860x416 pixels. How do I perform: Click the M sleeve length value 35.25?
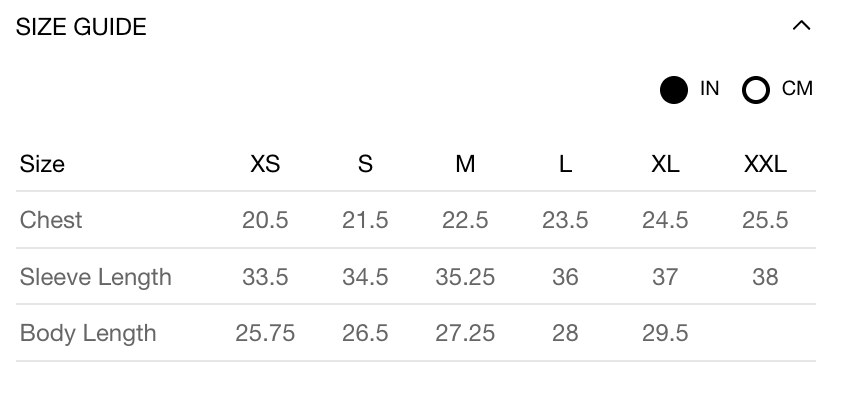tap(465, 277)
